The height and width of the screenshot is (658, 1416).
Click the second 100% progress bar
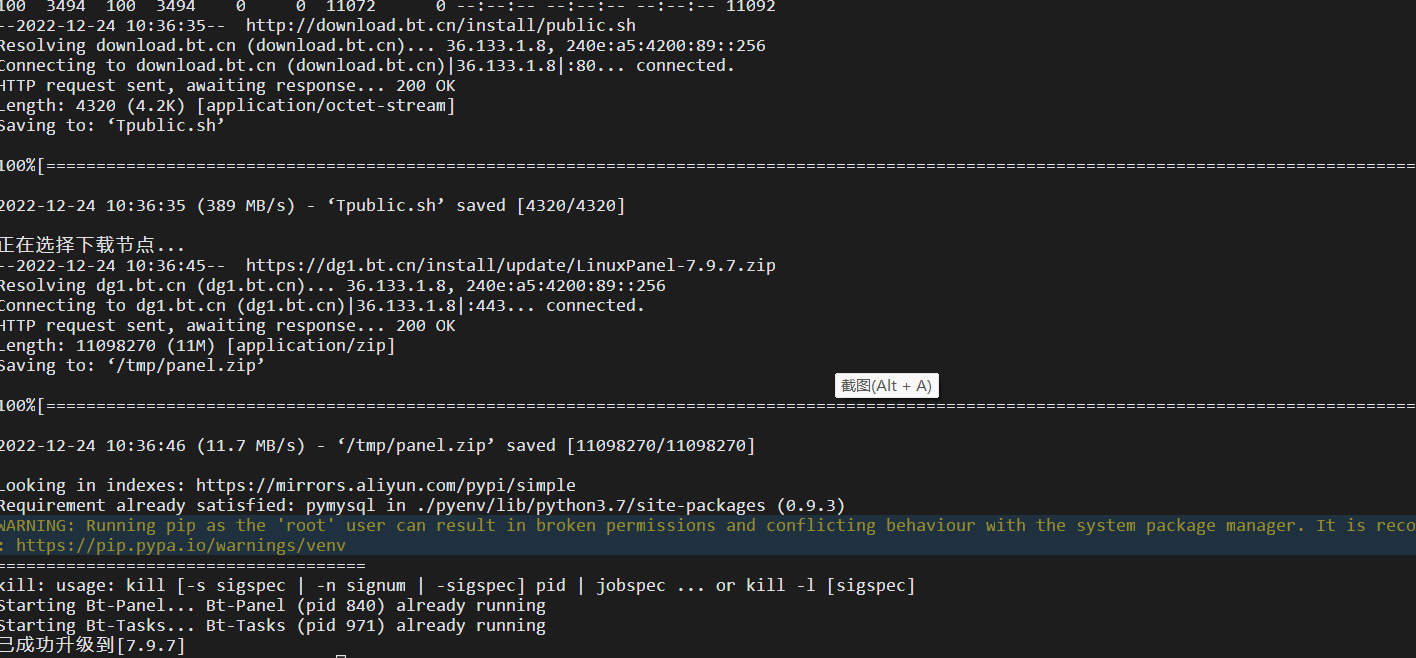click(708, 405)
